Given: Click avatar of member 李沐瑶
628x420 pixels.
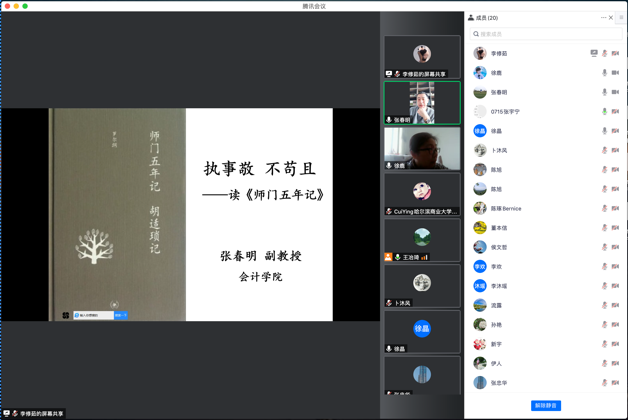Looking at the screenshot, I should 480,286.
